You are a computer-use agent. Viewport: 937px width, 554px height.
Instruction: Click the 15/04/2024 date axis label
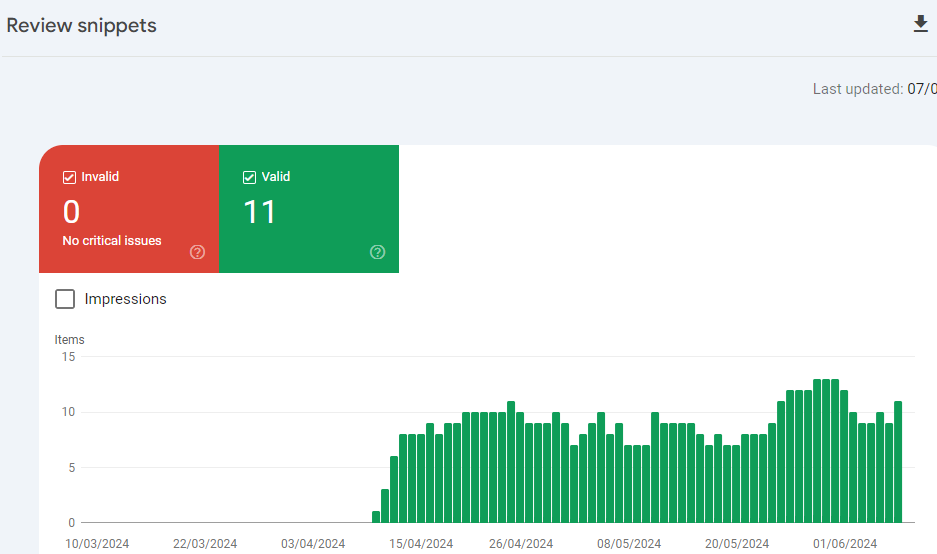click(x=421, y=544)
